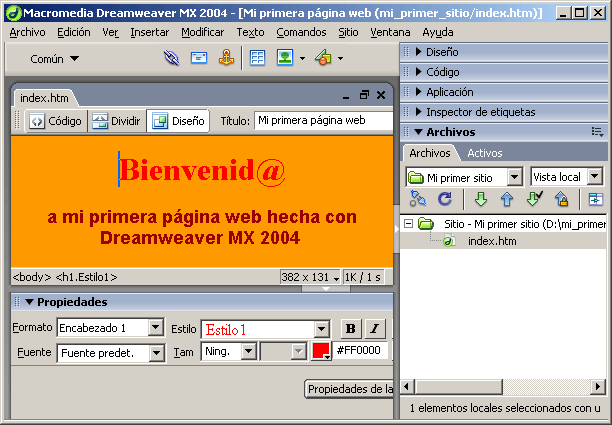Image resolution: width=612 pixels, height=425 pixels.
Task: Insert an email link from the toolbar
Action: coord(199,59)
